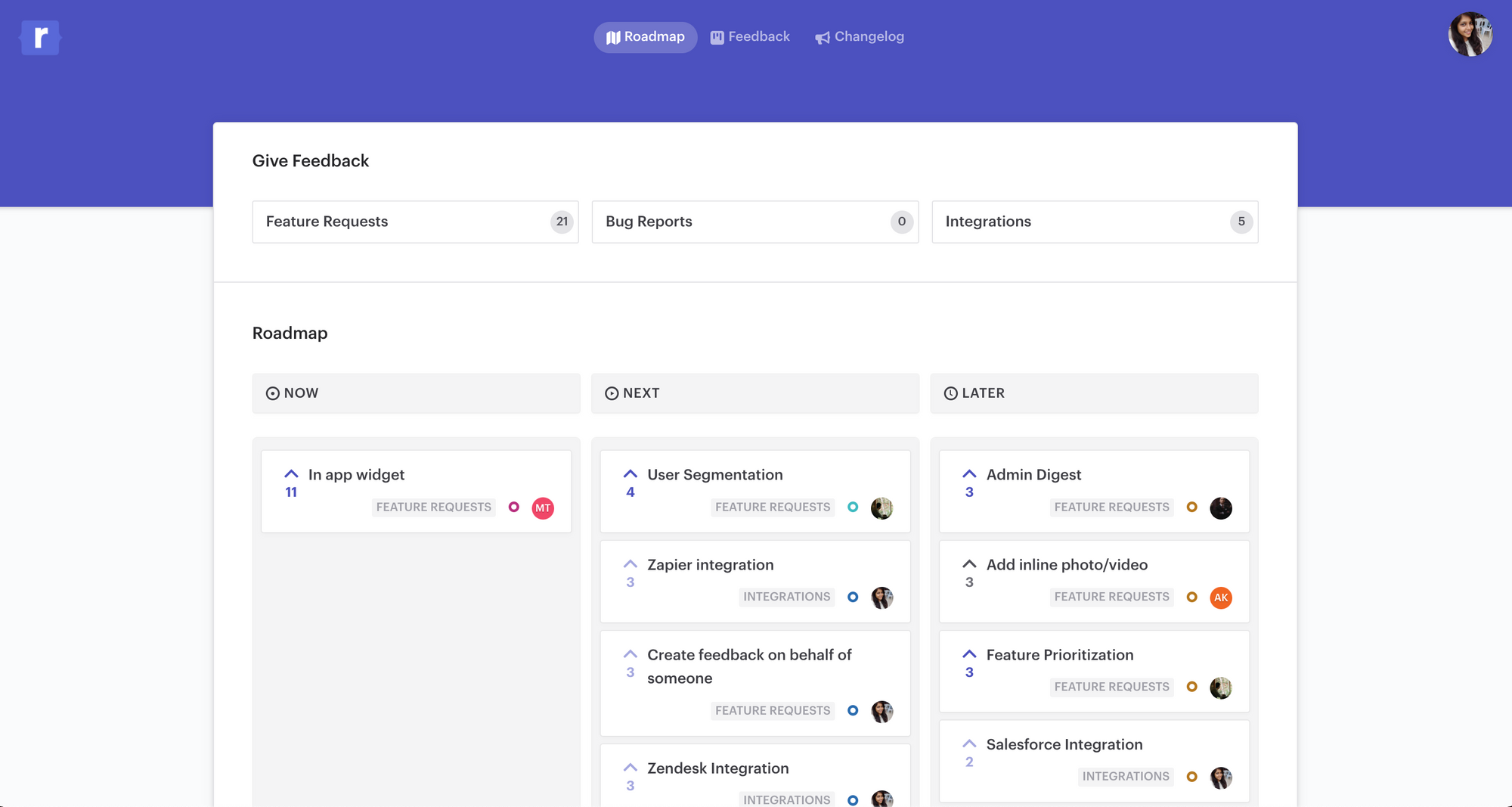This screenshot has height=807, width=1512.
Task: Click FEATURE REQUESTS tag on Admin Digest
Action: click(x=1112, y=507)
